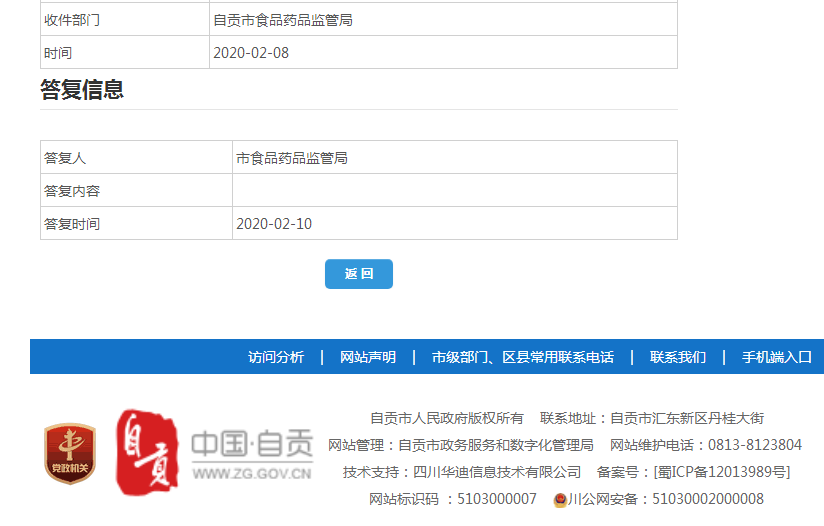The height and width of the screenshot is (526, 824).
Task: Click the red 自贡 seal logo
Action: point(147,452)
